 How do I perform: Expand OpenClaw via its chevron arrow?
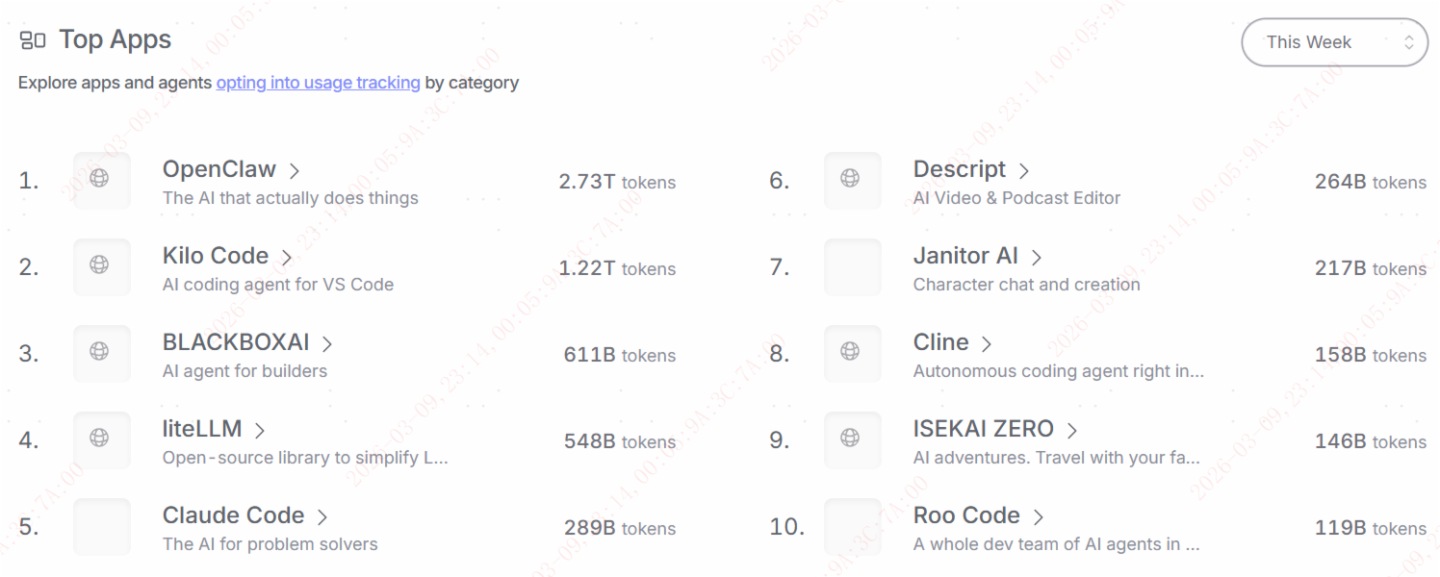295,171
